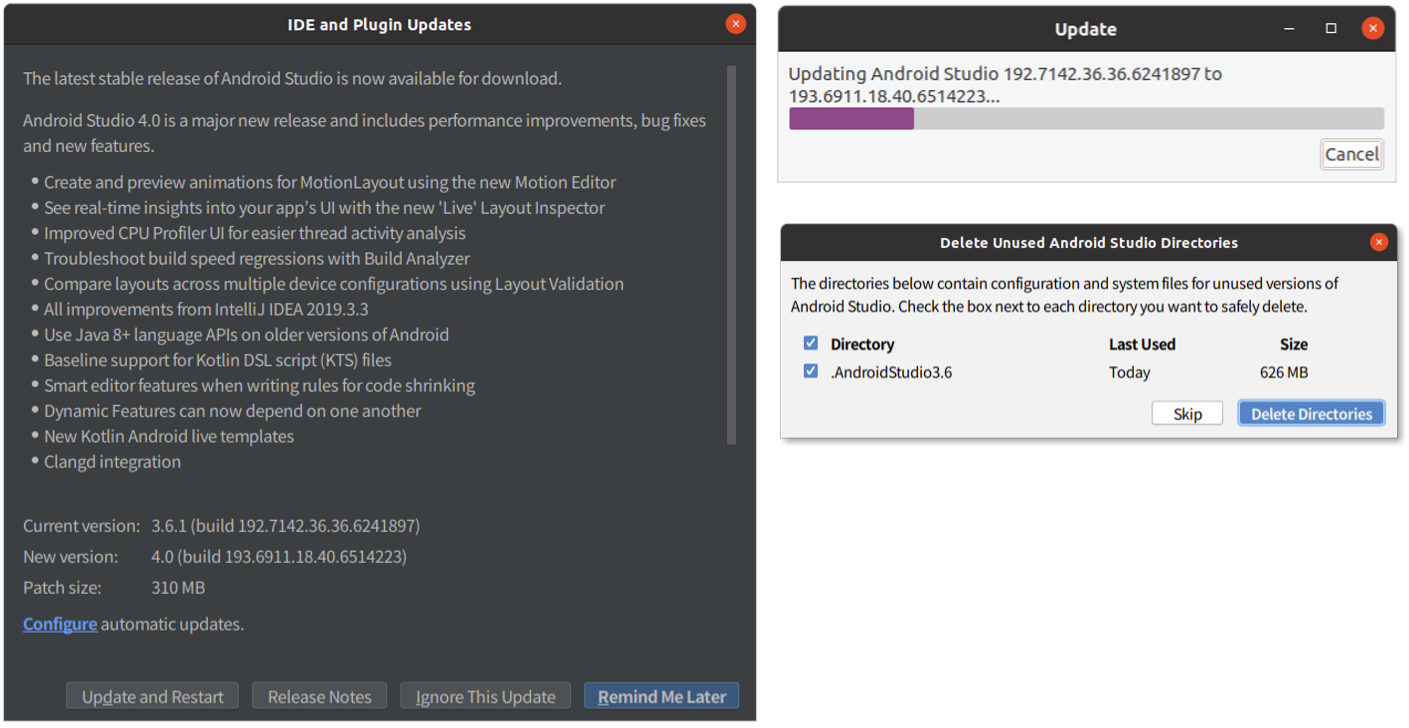Open the Release Notes
Image resolution: width=1409 pixels, height=728 pixels.
tap(320, 696)
